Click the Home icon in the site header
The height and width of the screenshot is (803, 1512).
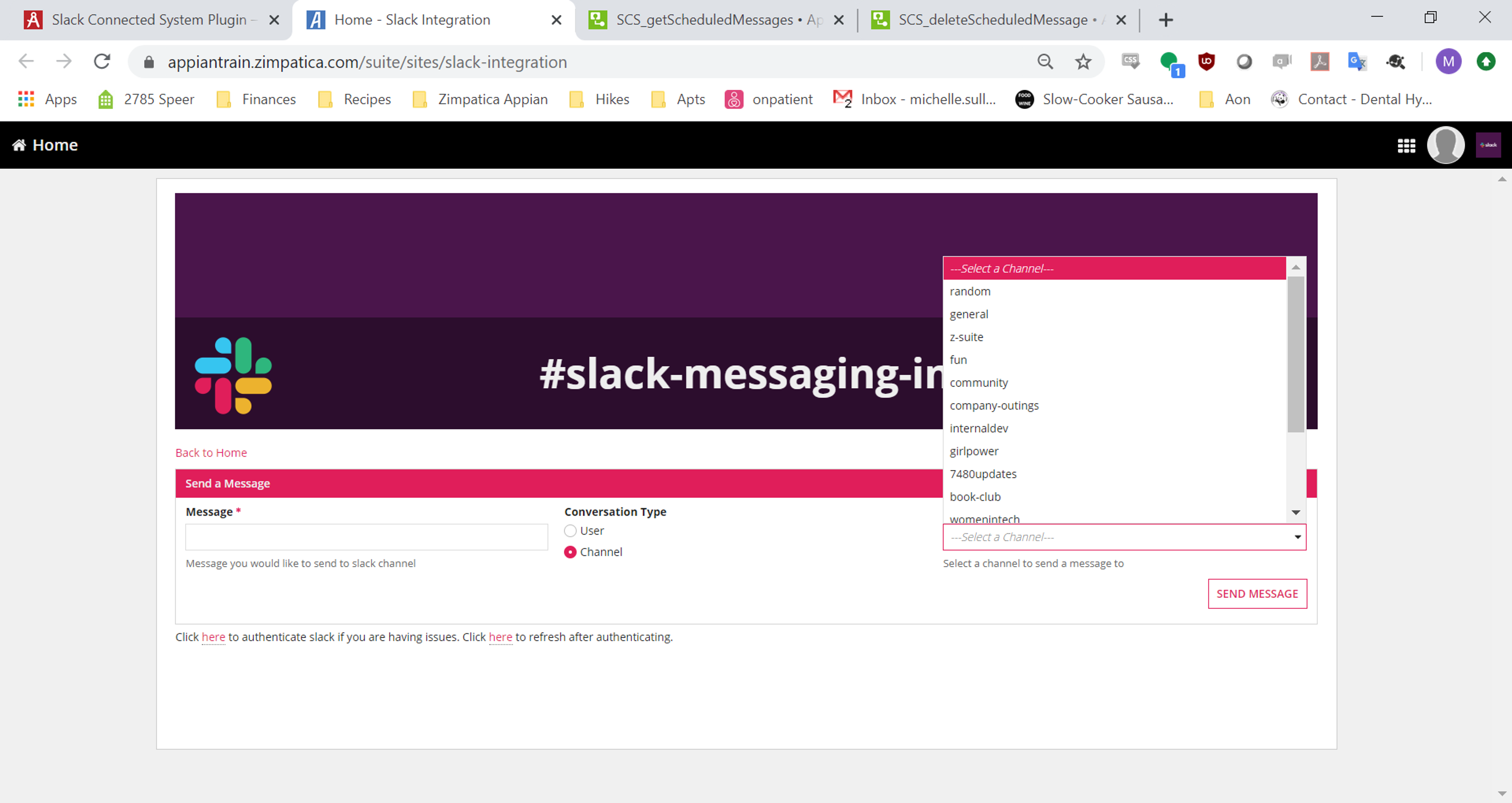coord(19,145)
